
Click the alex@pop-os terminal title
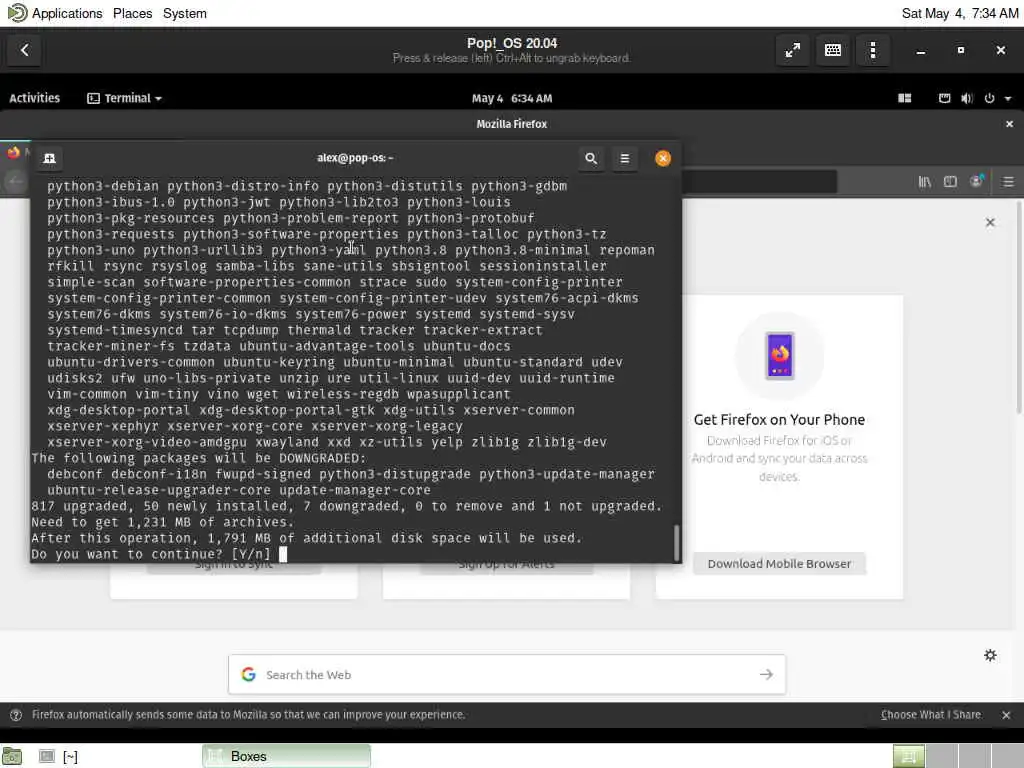point(355,158)
